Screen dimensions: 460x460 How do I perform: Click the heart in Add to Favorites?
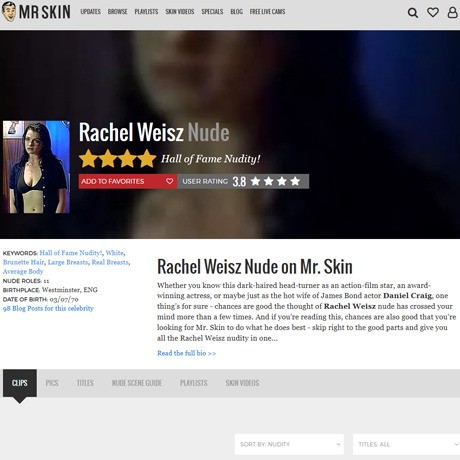(169, 181)
